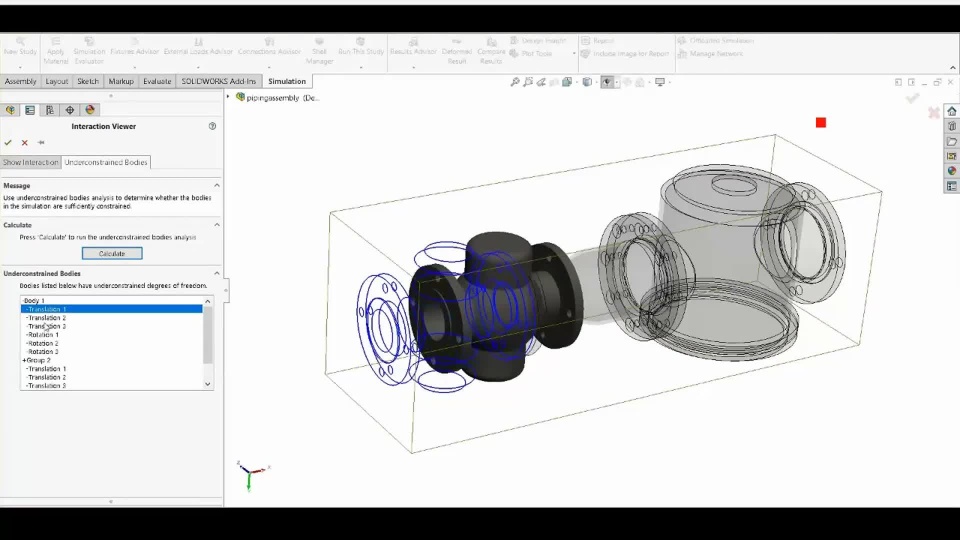Select Rotation 2 under Body 1
The height and width of the screenshot is (540, 960).
112,343
